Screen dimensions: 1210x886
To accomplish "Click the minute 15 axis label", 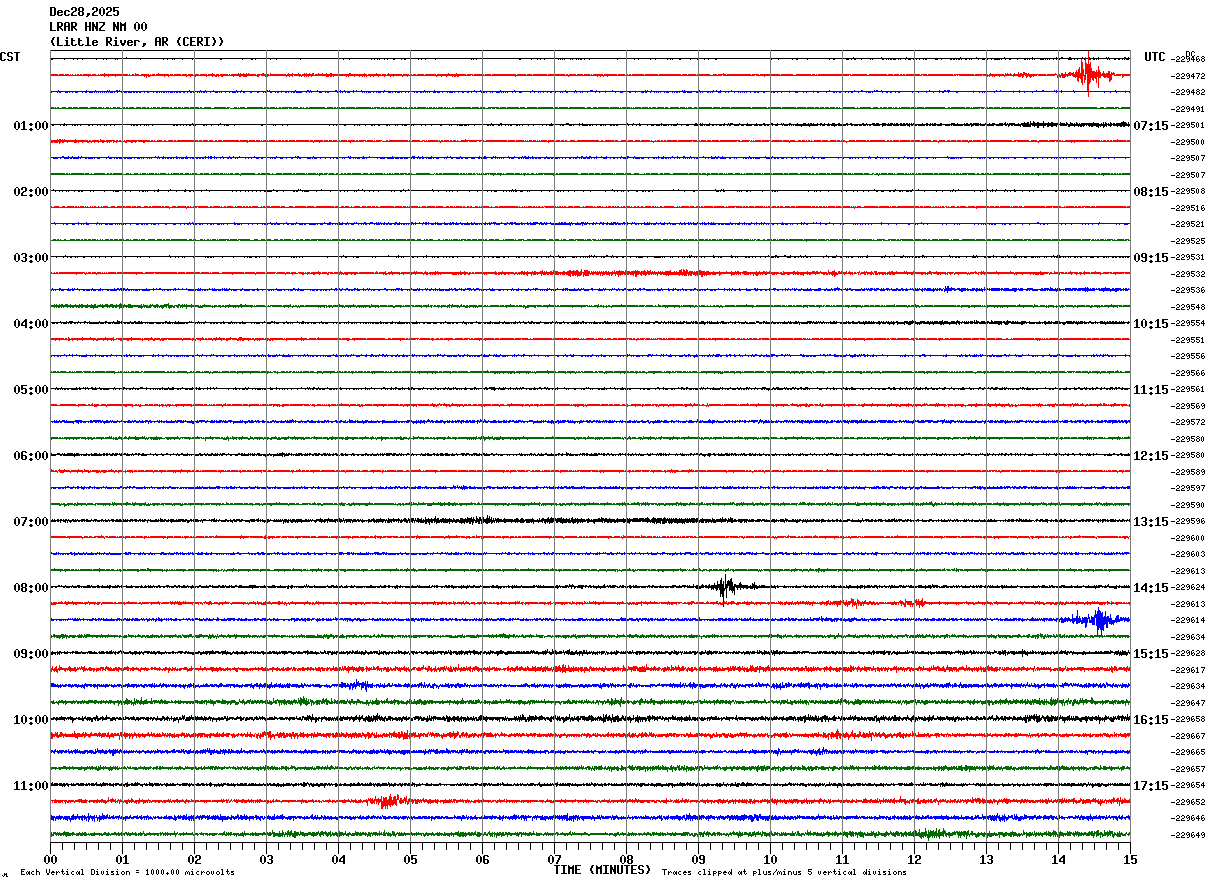I will (1130, 859).
